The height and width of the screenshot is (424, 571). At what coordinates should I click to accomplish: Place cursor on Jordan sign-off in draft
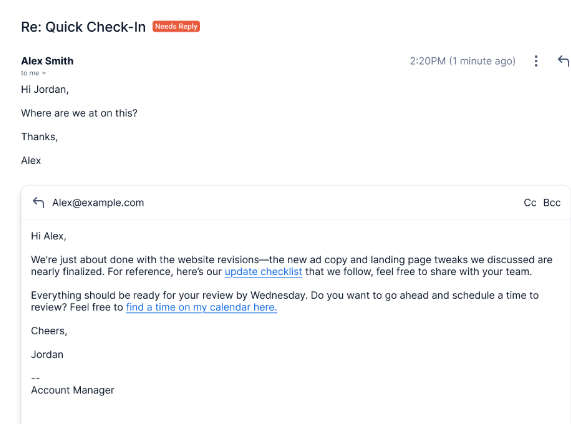47,354
